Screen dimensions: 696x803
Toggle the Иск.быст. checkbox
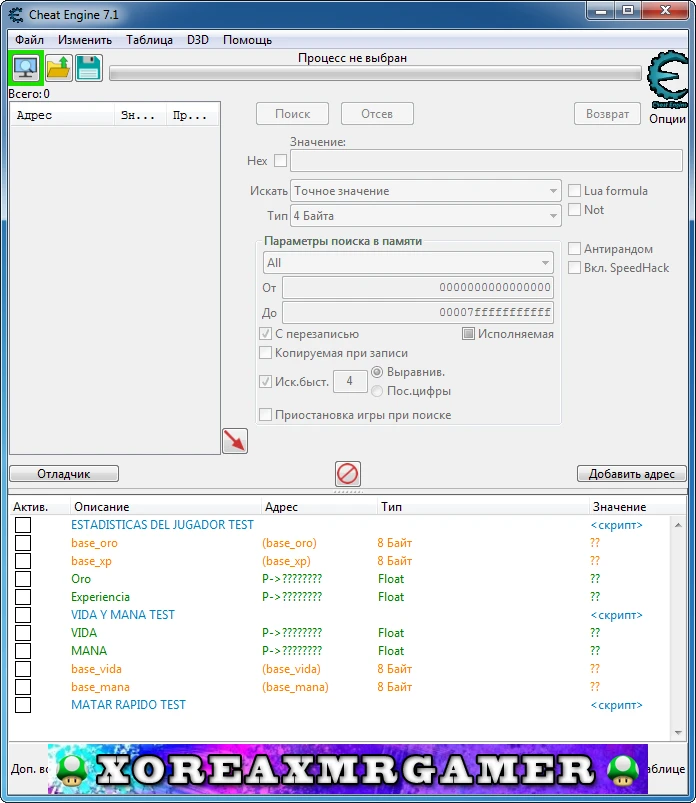265,382
